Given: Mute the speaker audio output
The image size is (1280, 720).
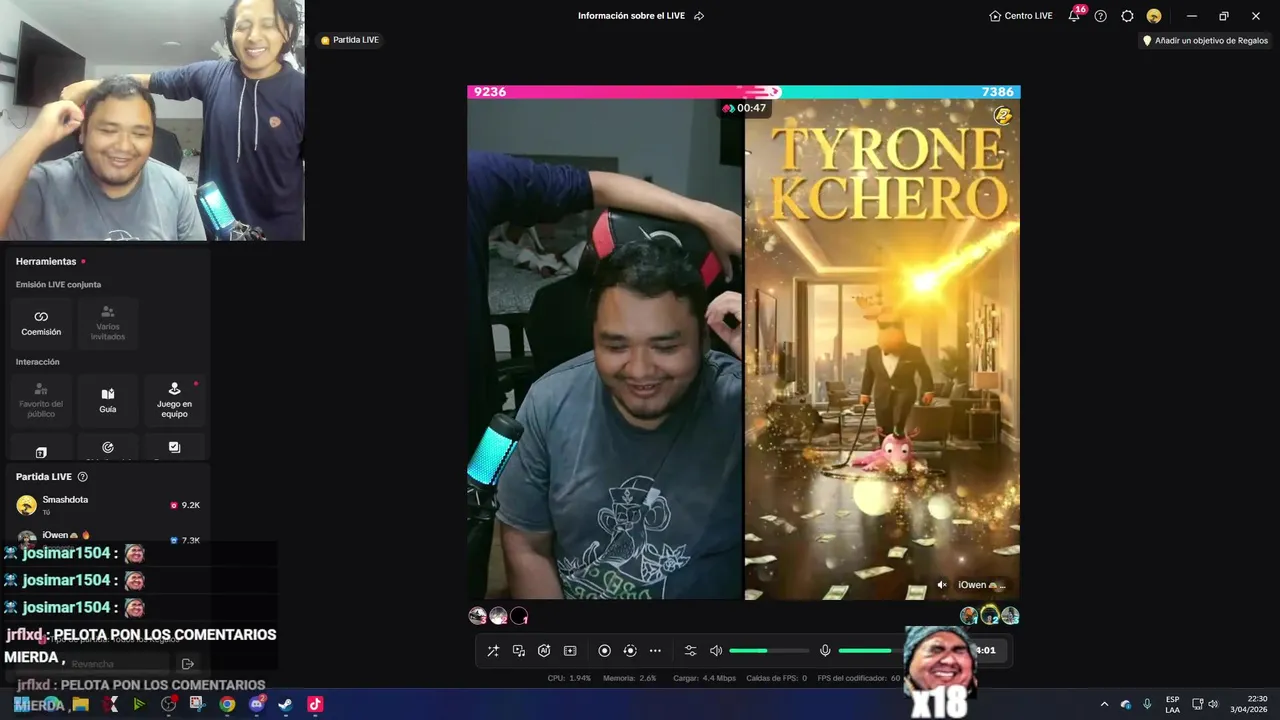Looking at the screenshot, I should [716, 651].
